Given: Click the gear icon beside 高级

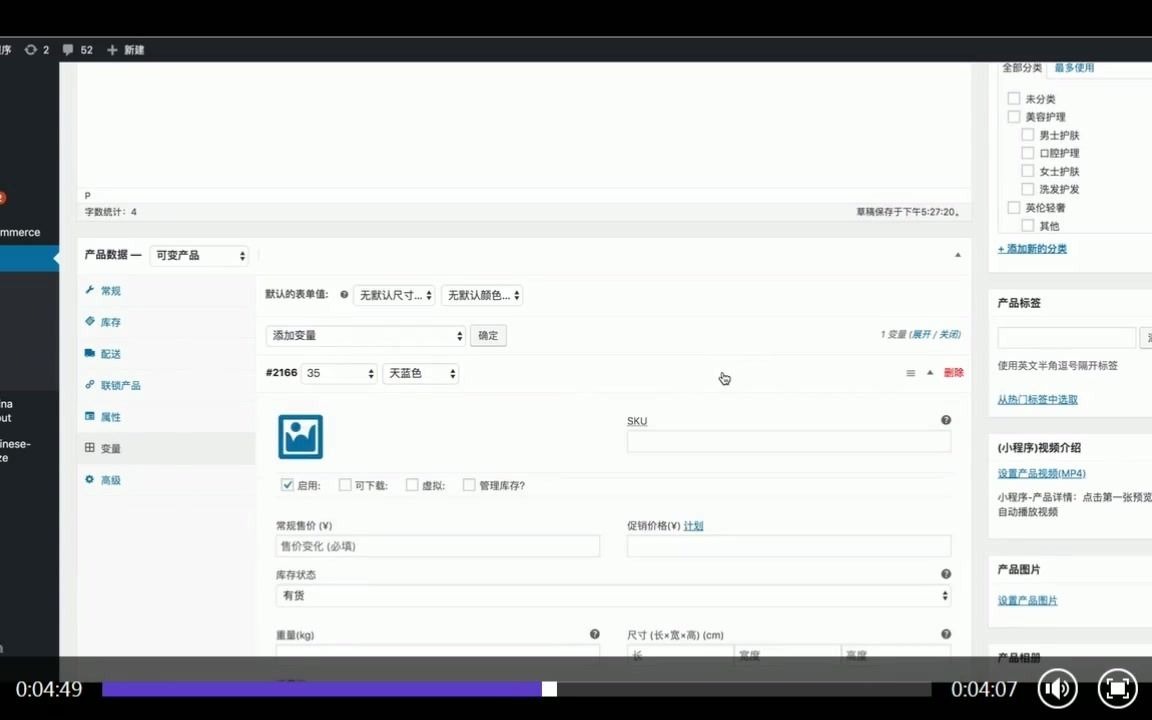Looking at the screenshot, I should pyautogui.click(x=90, y=479).
